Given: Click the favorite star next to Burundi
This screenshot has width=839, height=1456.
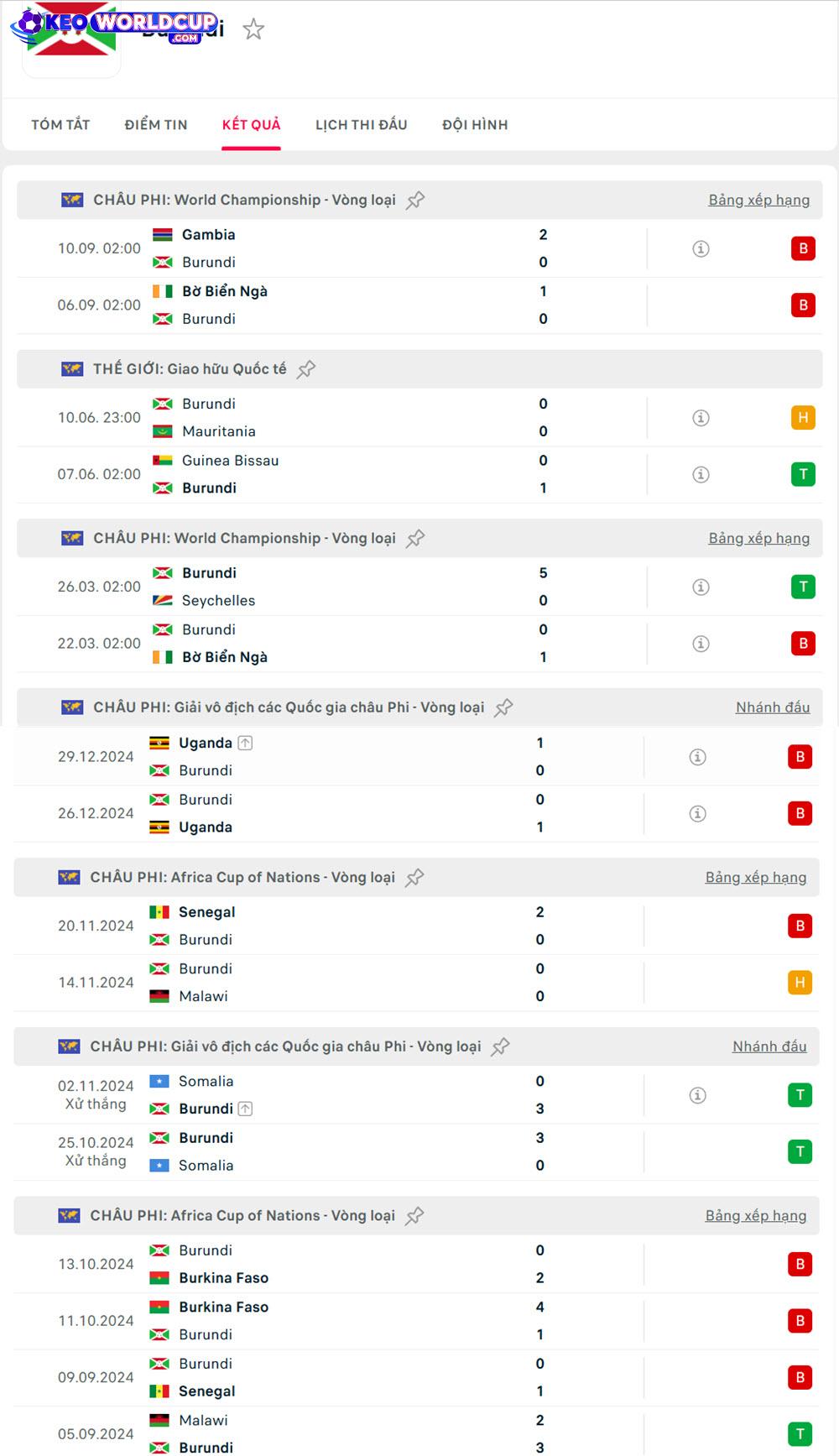Looking at the screenshot, I should click(x=253, y=30).
